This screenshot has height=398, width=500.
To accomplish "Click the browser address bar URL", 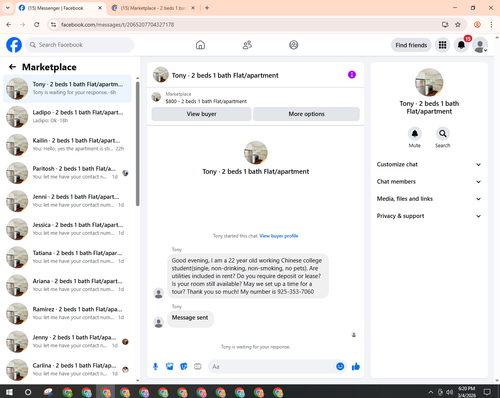I will click(x=117, y=25).
